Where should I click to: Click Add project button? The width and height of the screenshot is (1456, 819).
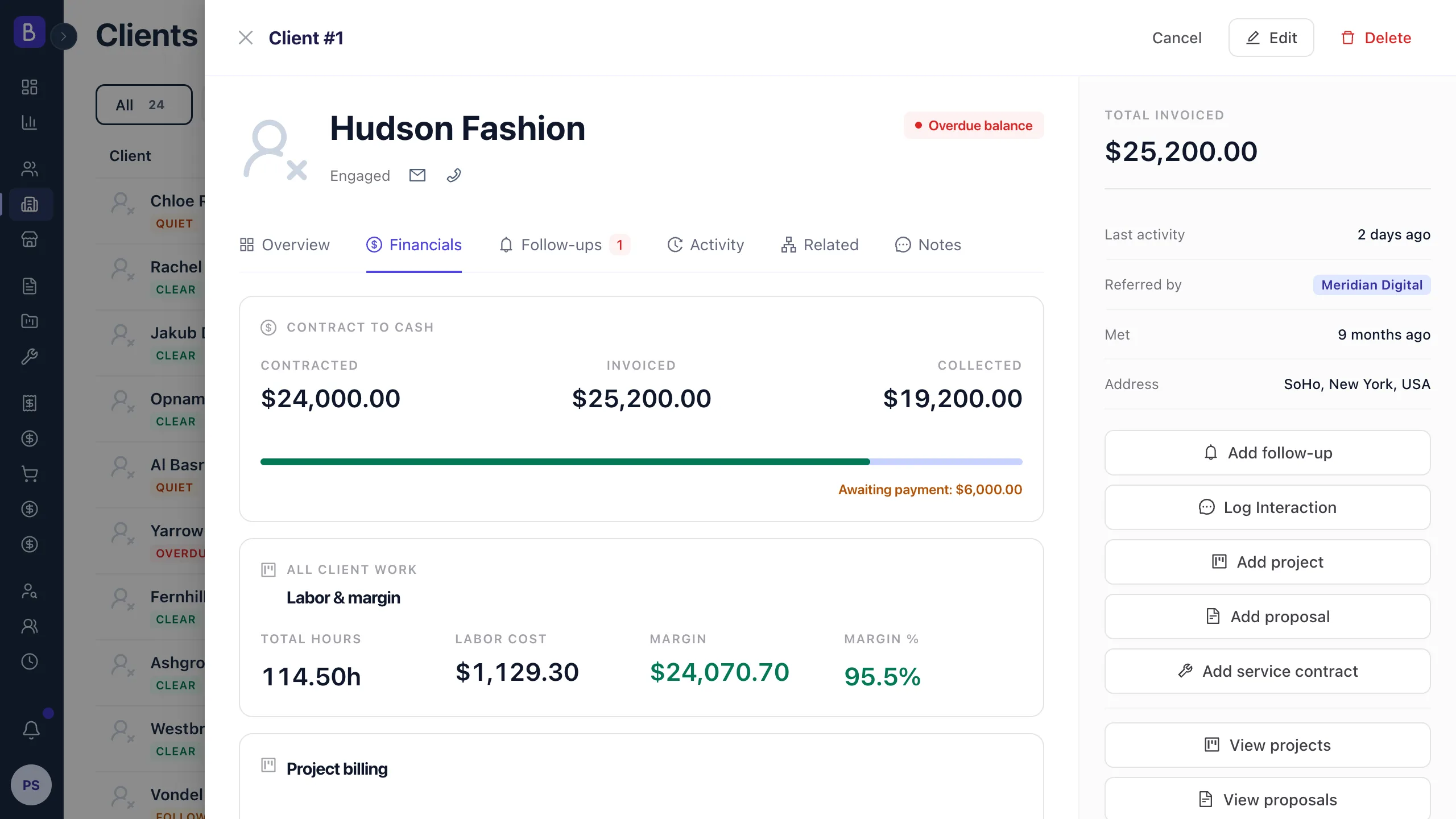(x=1267, y=562)
